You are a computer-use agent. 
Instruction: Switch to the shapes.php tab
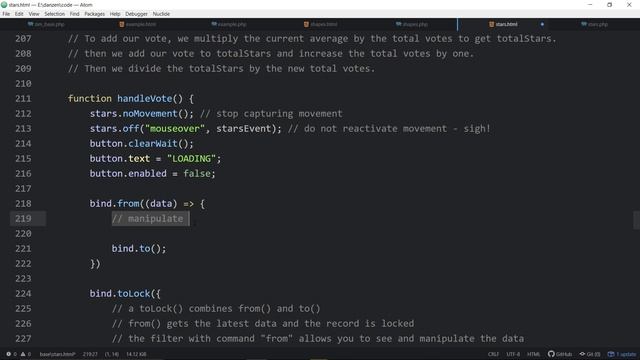point(412,24)
